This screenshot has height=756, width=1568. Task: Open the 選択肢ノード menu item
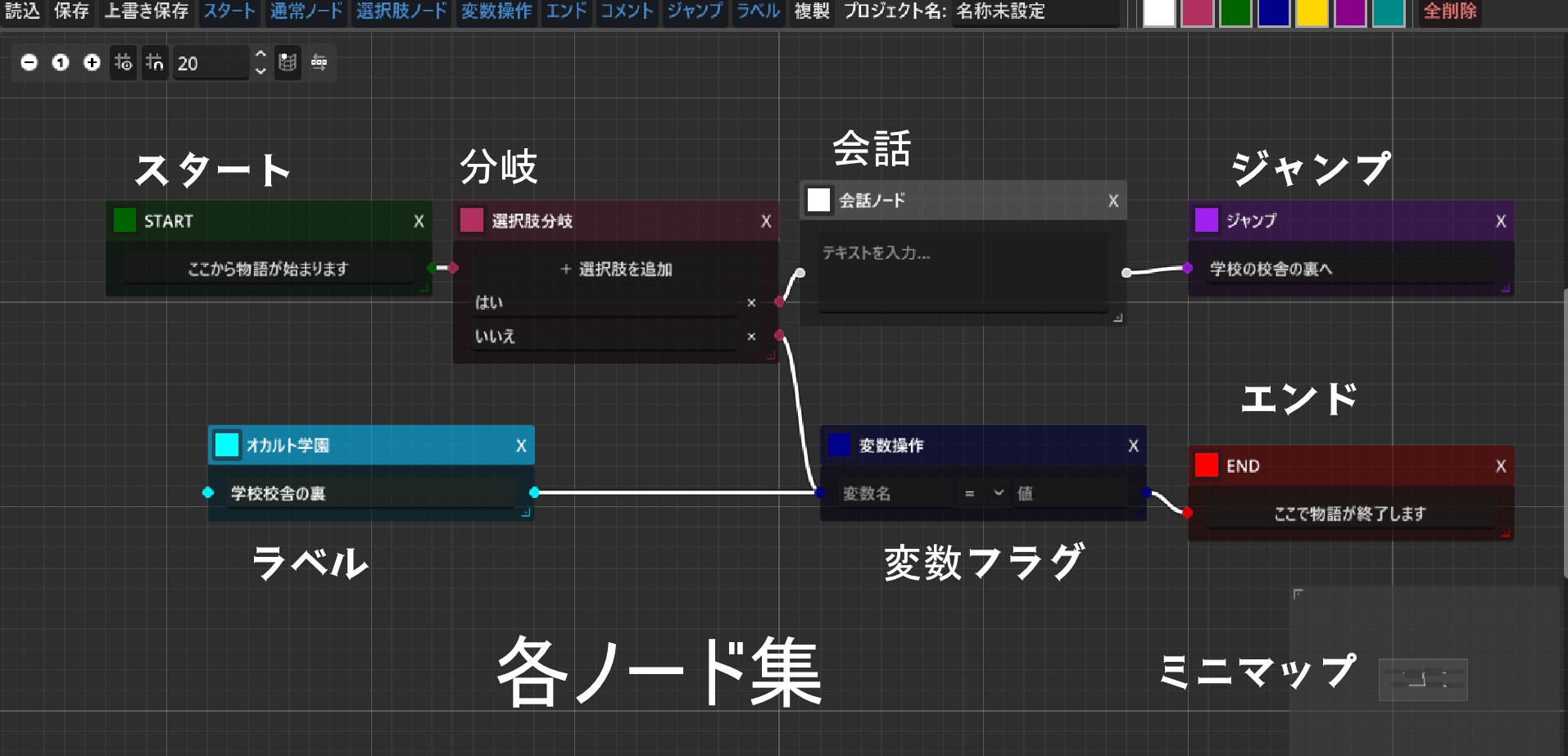point(401,11)
